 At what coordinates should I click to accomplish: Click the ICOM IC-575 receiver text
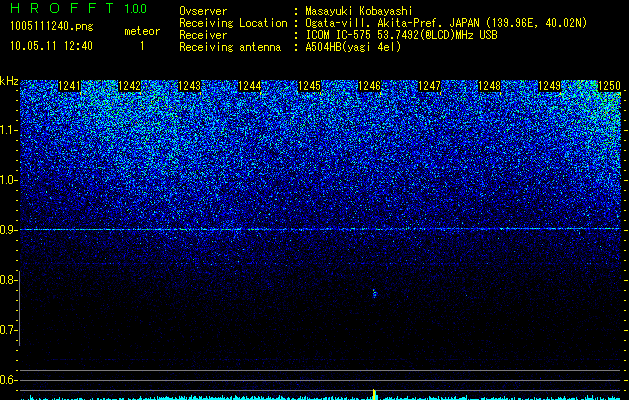[401, 35]
